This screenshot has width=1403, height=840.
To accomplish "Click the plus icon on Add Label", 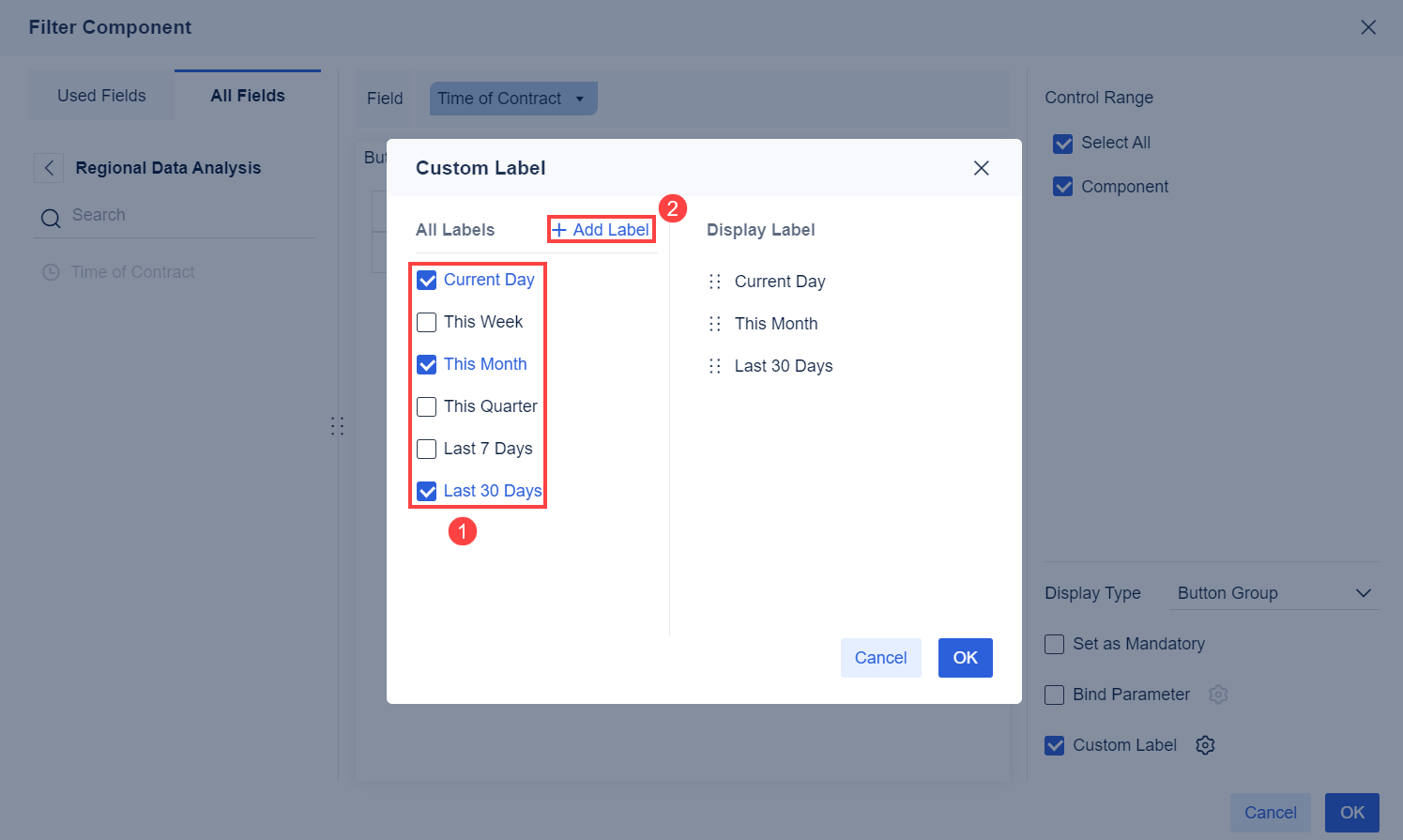I will coord(560,229).
